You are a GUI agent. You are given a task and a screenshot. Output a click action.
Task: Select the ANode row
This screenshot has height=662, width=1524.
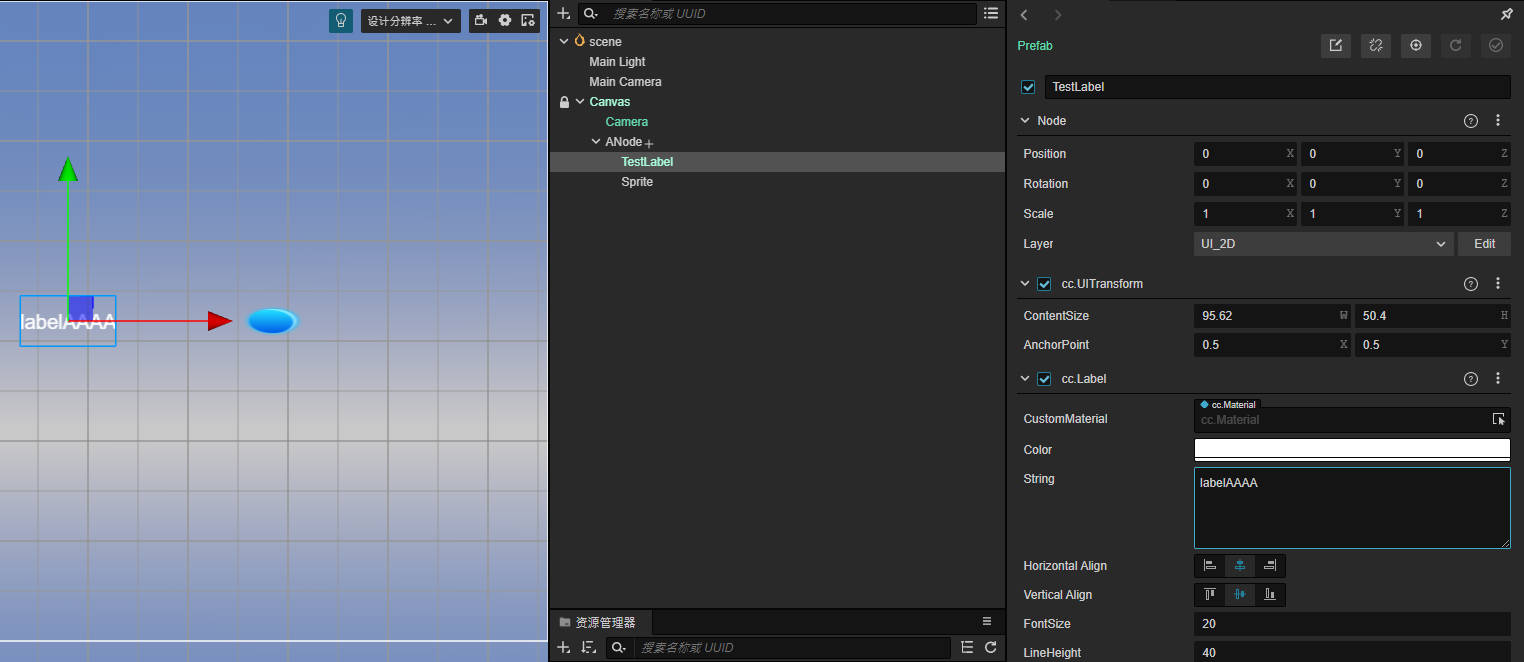pos(777,142)
